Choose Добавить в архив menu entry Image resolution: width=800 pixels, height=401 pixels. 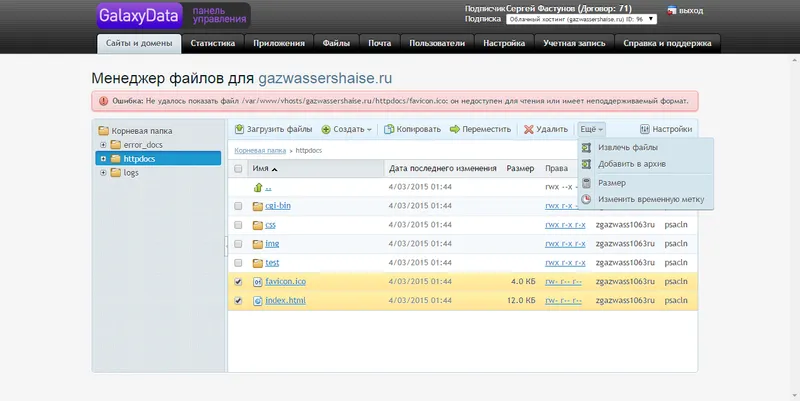pos(632,164)
